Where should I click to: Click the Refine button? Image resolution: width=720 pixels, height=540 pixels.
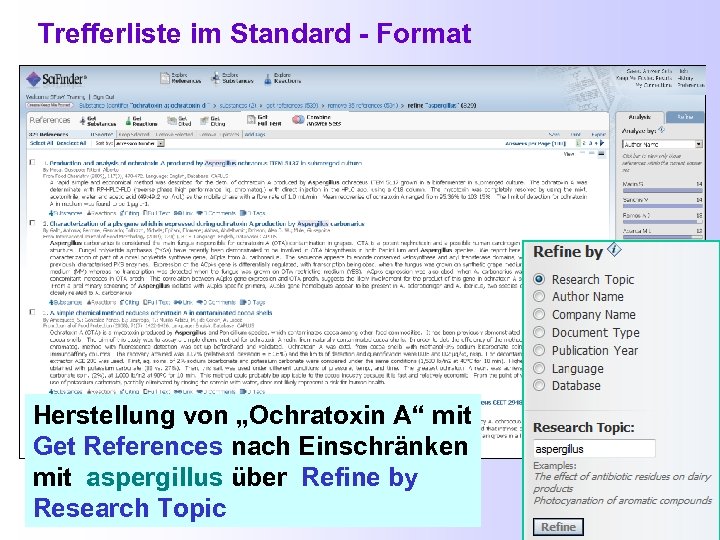pyautogui.click(x=558, y=527)
